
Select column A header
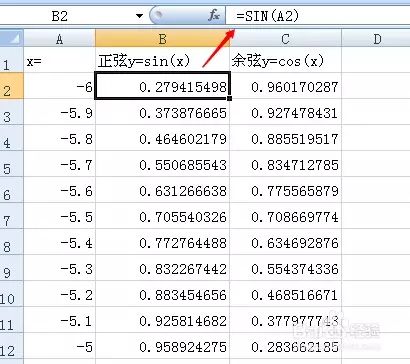tap(59, 39)
